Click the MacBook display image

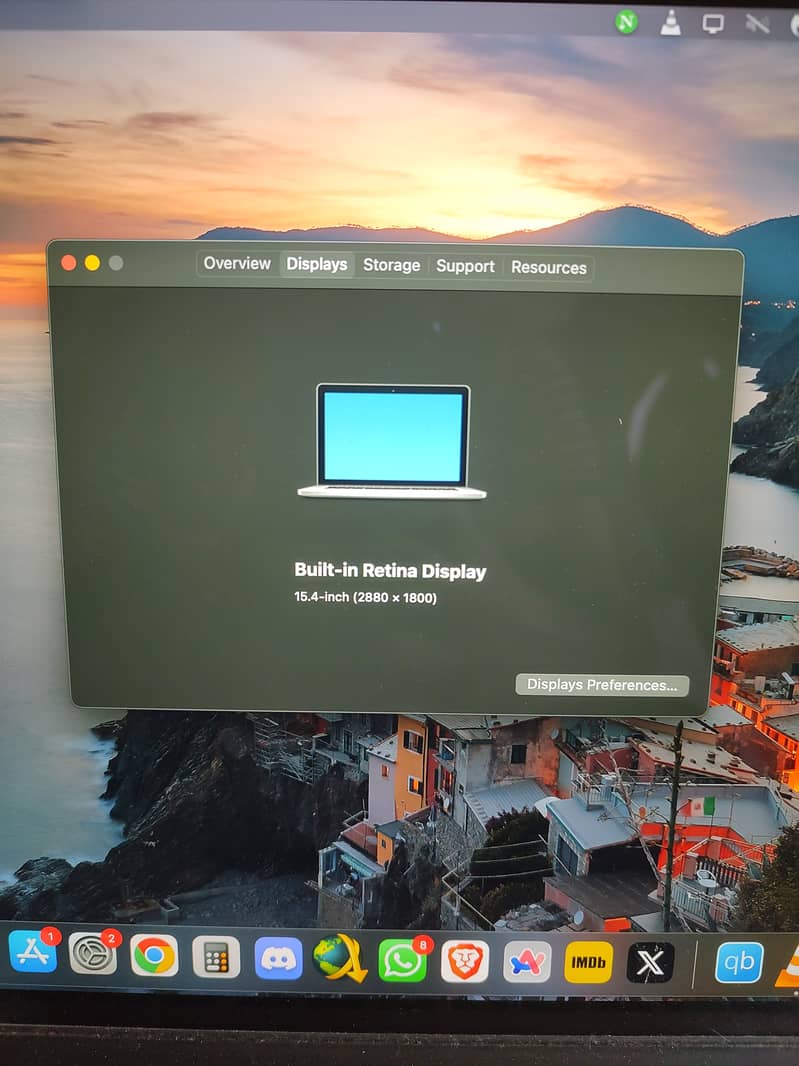393,441
